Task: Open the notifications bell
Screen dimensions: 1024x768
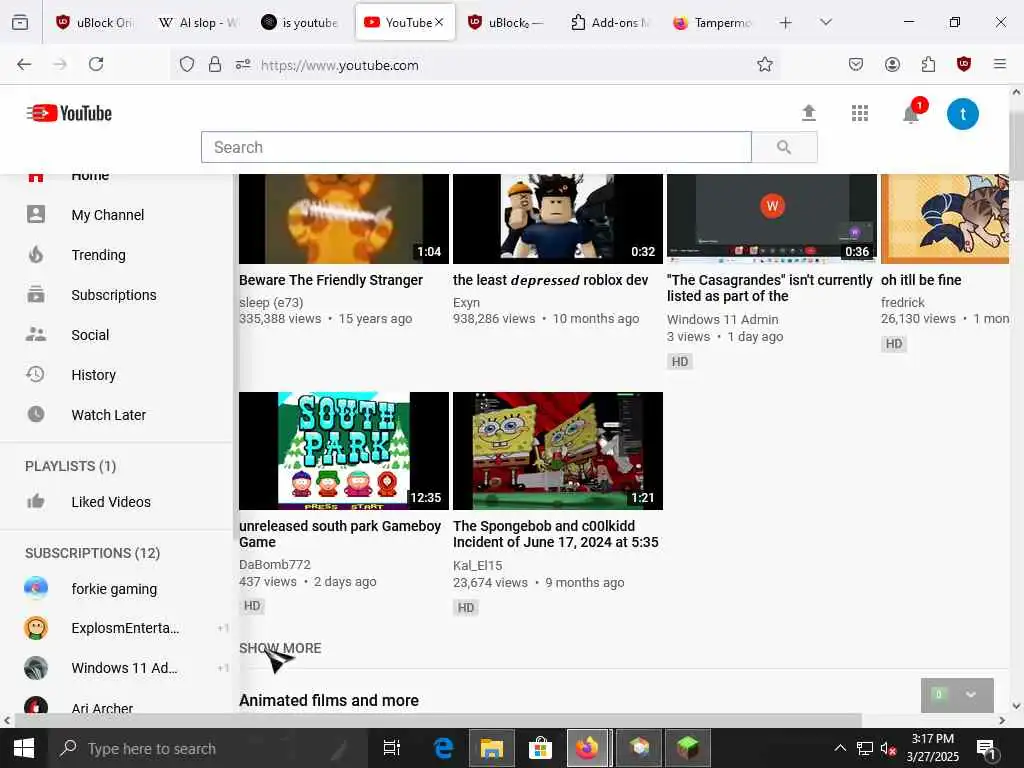Action: (912, 114)
